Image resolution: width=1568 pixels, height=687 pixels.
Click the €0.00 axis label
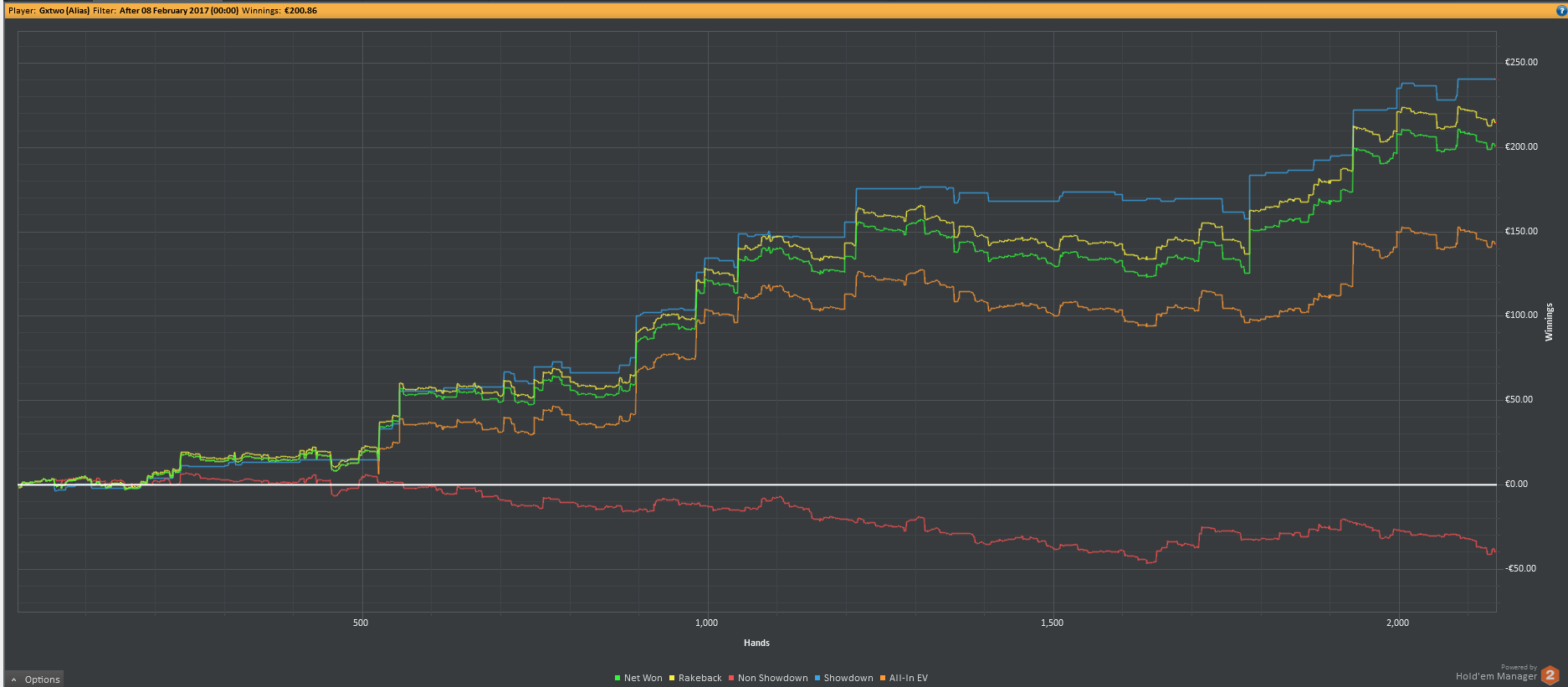point(1516,484)
